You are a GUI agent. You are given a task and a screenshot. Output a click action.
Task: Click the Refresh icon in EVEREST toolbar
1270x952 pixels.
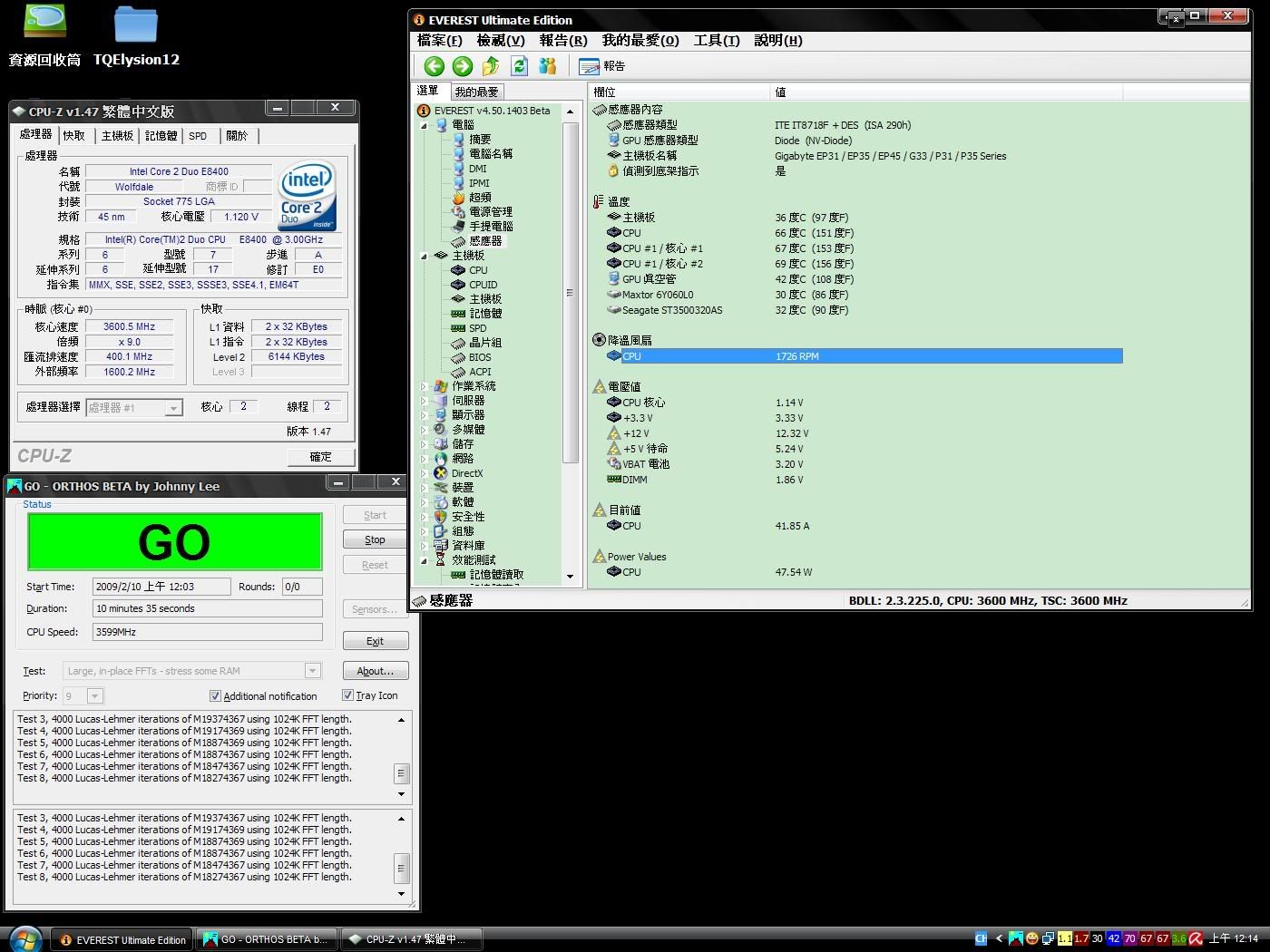[x=519, y=66]
